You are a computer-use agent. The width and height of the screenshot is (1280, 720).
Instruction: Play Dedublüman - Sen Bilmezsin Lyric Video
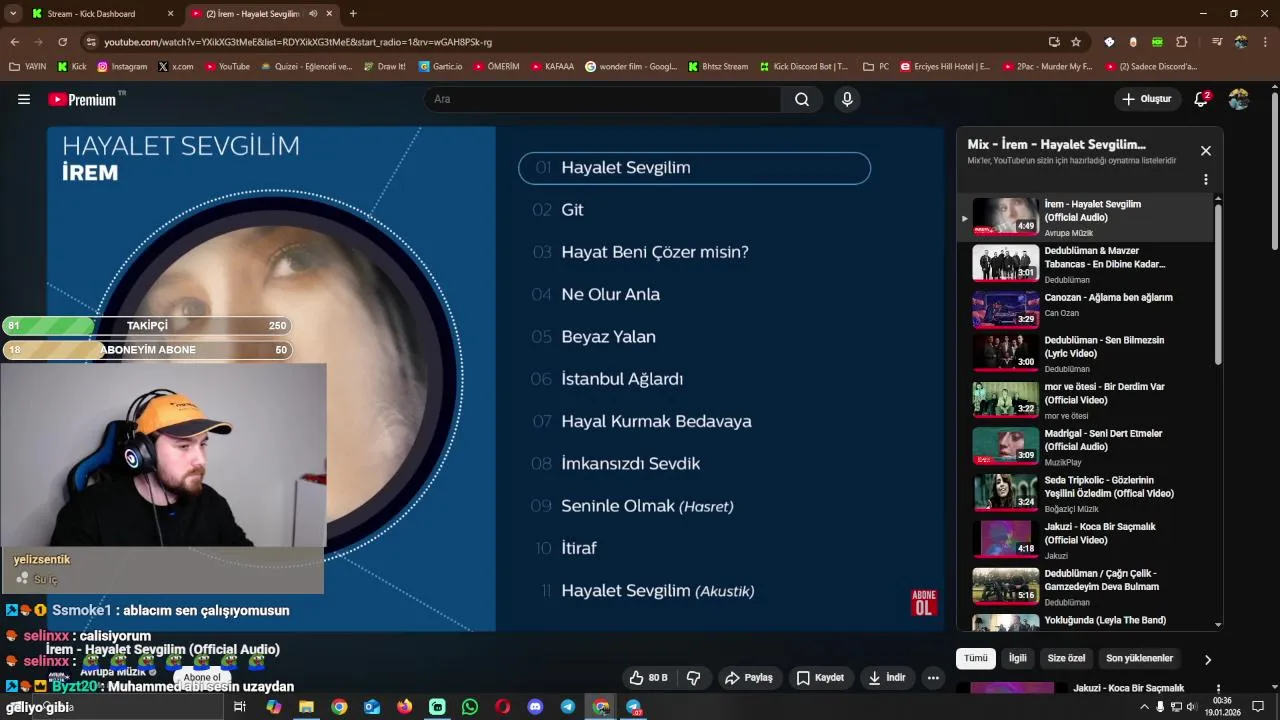pyautogui.click(x=1085, y=354)
